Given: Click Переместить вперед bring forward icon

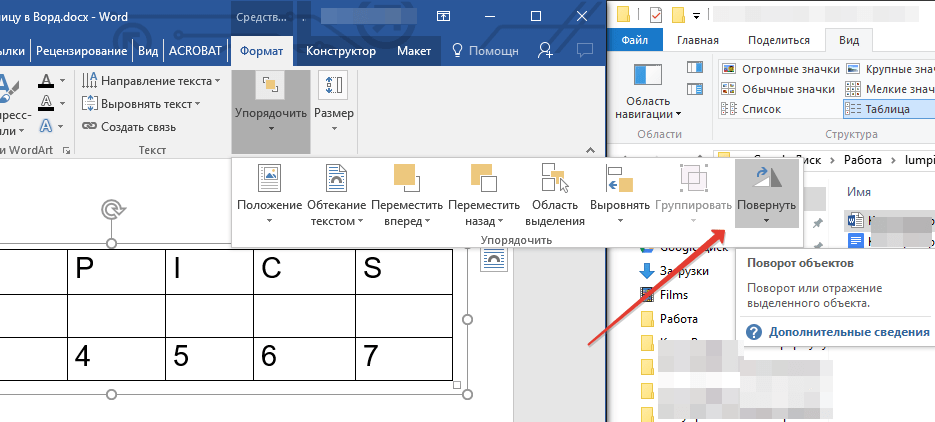Looking at the screenshot, I should click(406, 179).
